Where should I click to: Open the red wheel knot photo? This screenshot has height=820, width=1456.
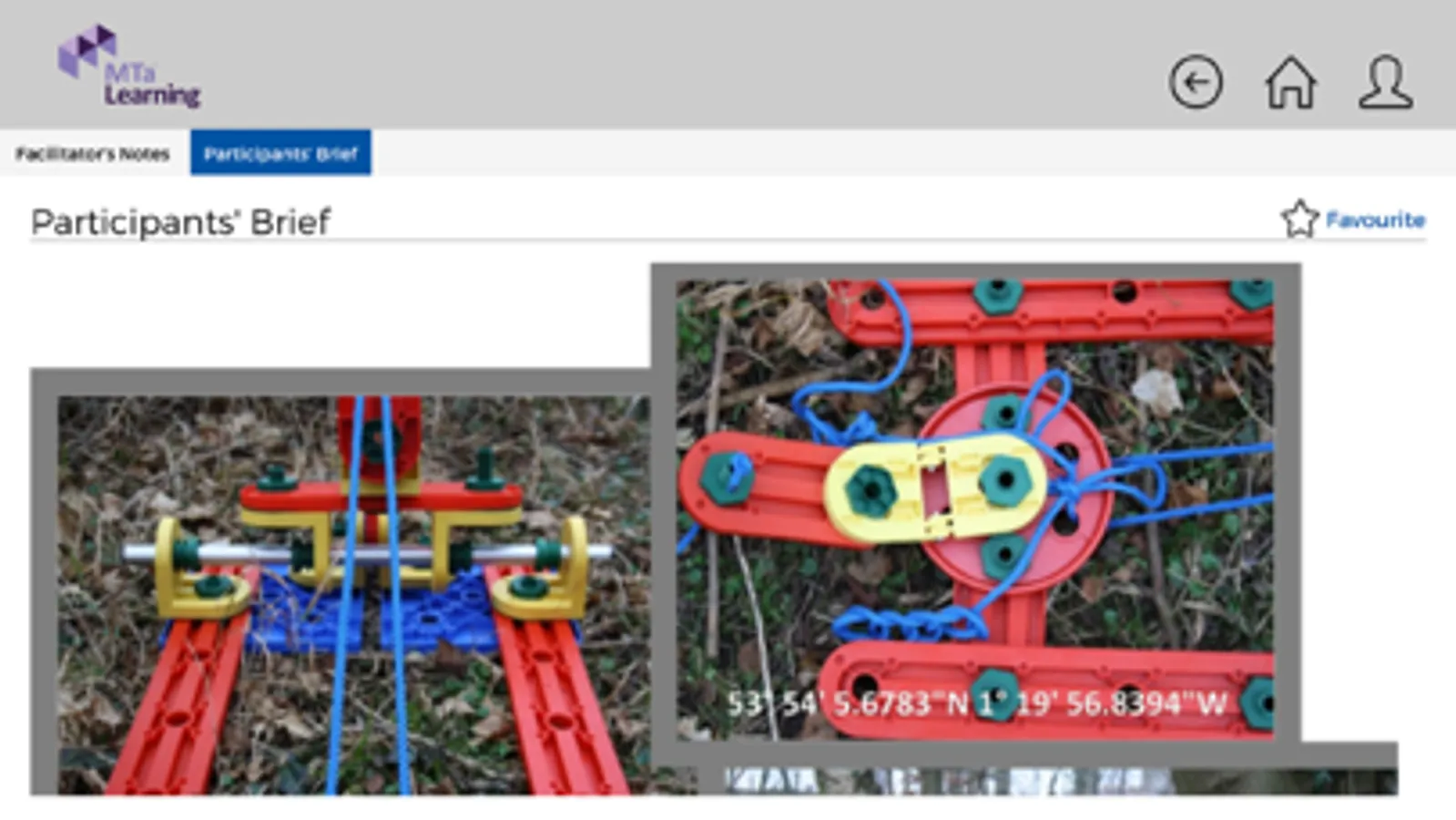[974, 508]
